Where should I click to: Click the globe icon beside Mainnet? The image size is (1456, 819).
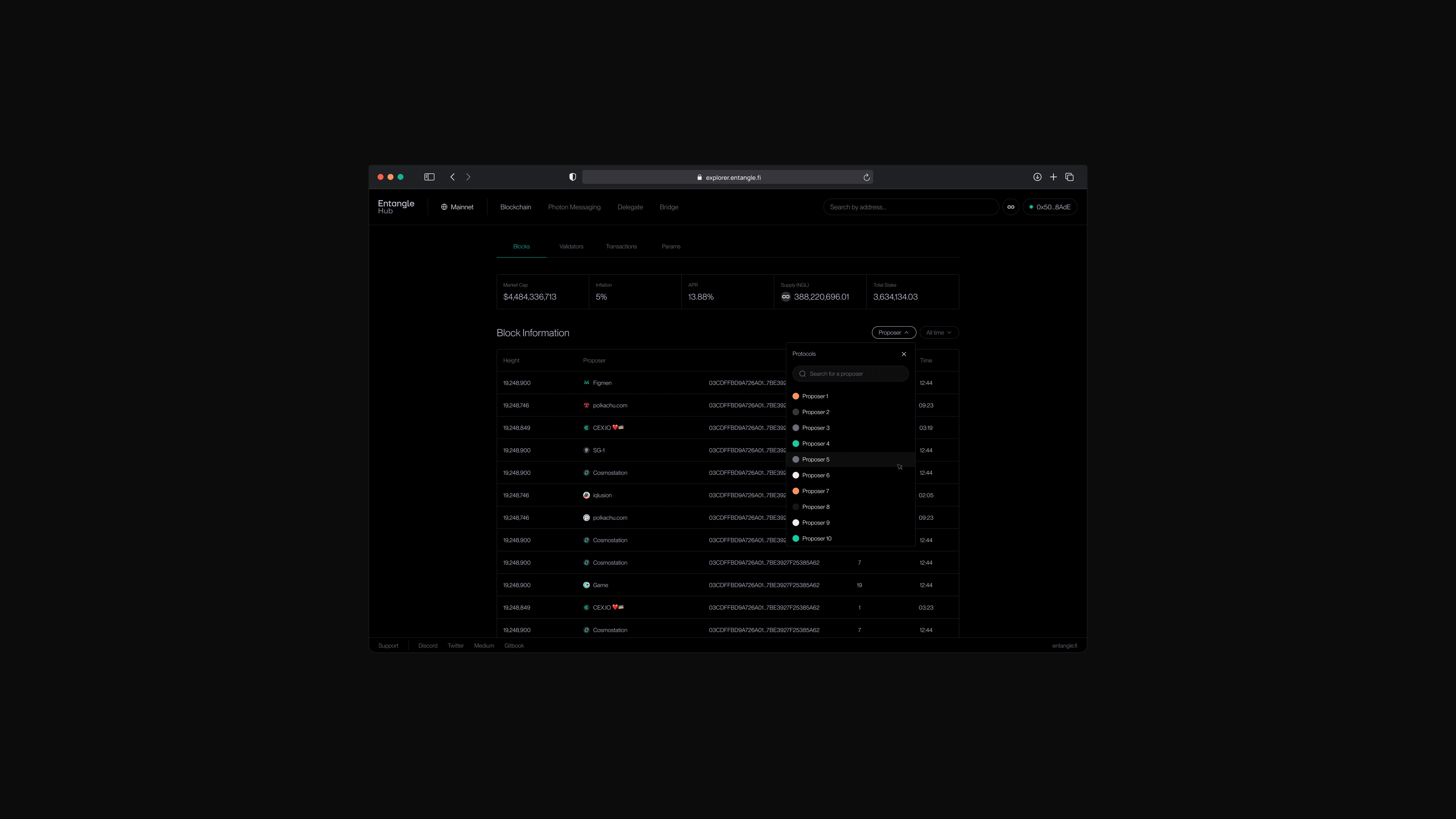[x=444, y=207]
